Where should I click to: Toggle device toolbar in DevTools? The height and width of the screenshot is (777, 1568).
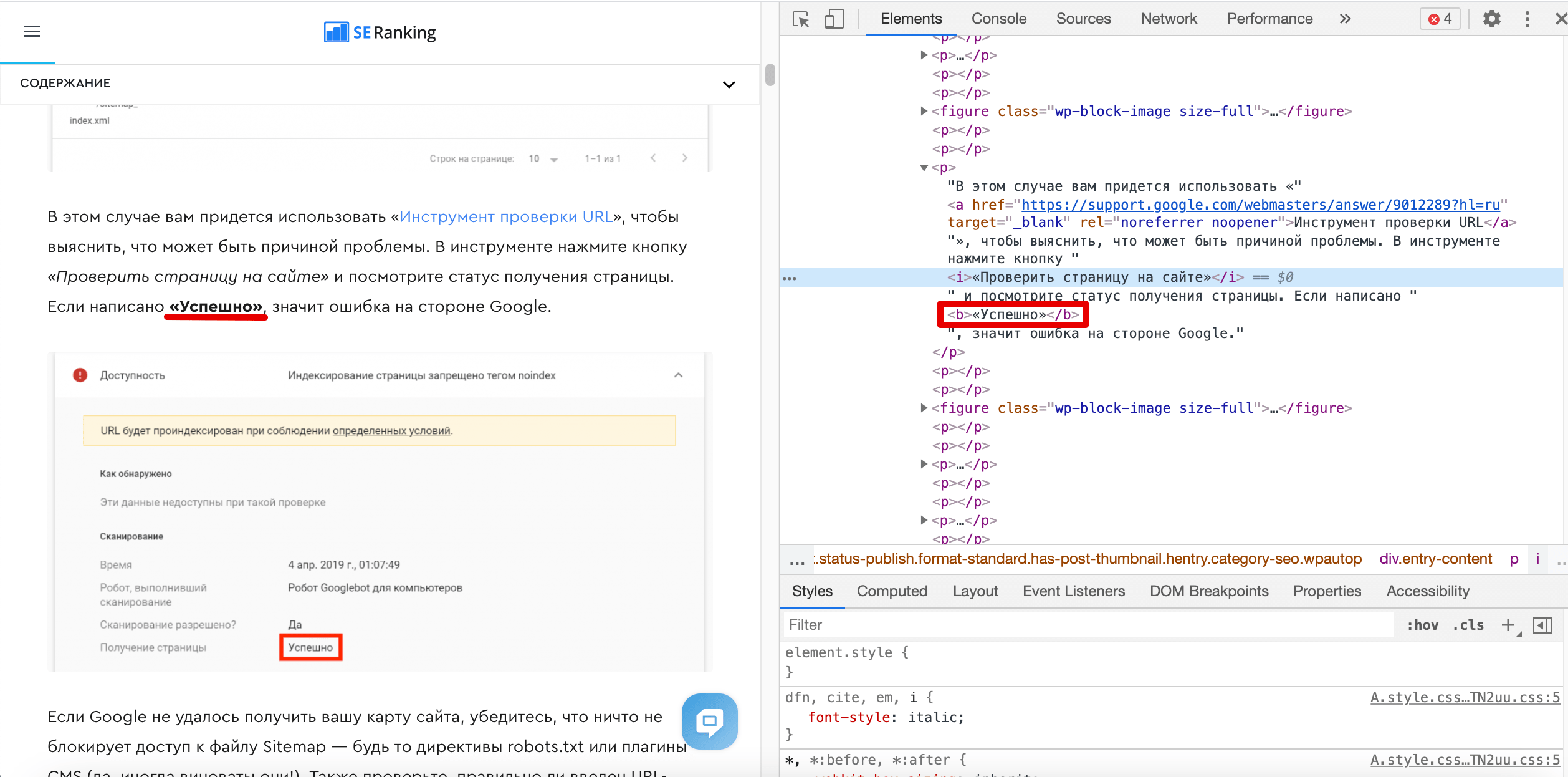pos(834,19)
